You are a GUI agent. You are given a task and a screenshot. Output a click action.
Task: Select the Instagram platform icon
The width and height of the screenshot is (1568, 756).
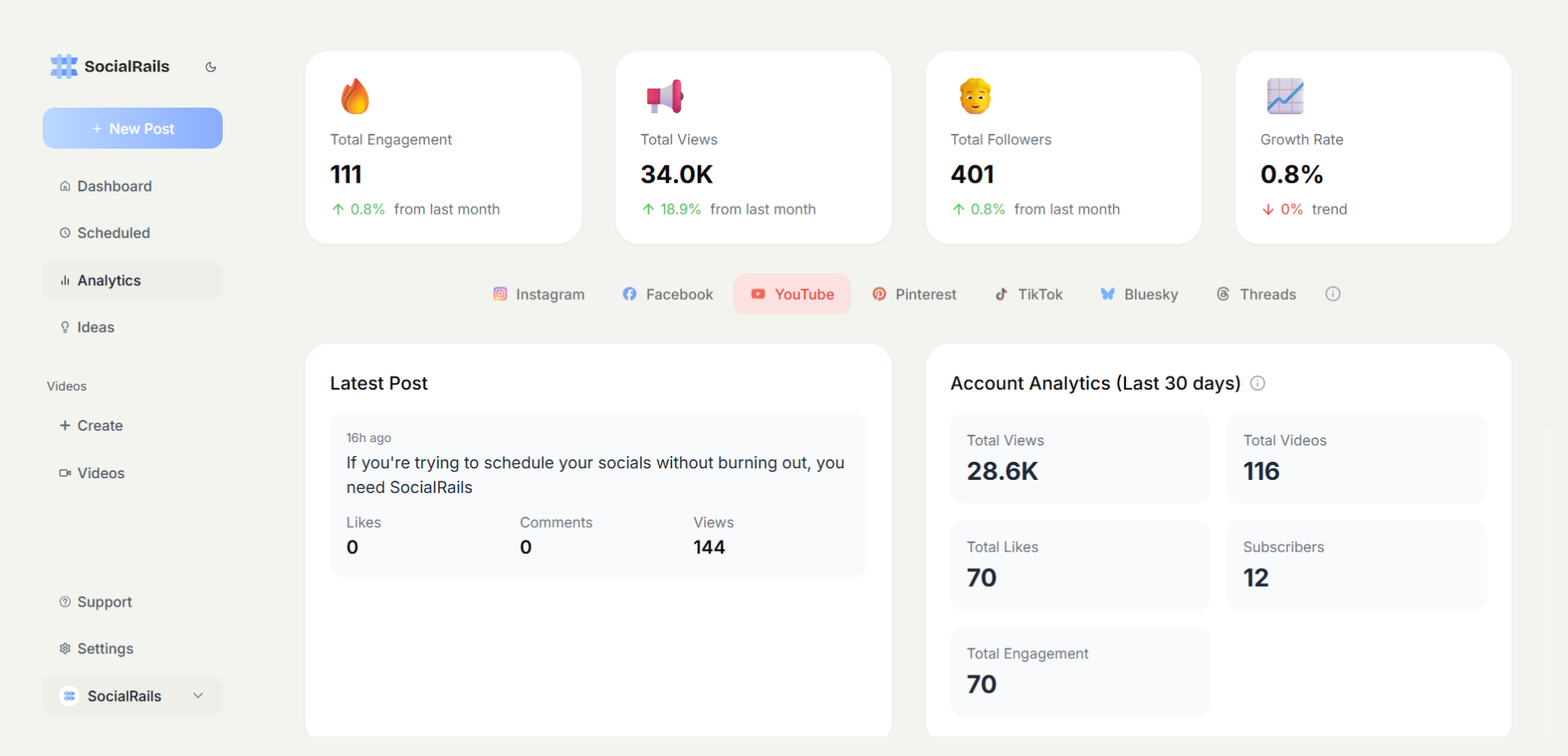pos(500,293)
